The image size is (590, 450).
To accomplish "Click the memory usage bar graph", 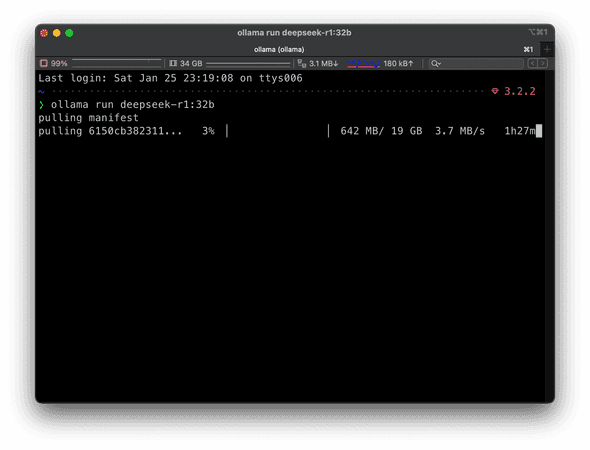I will point(248,64).
